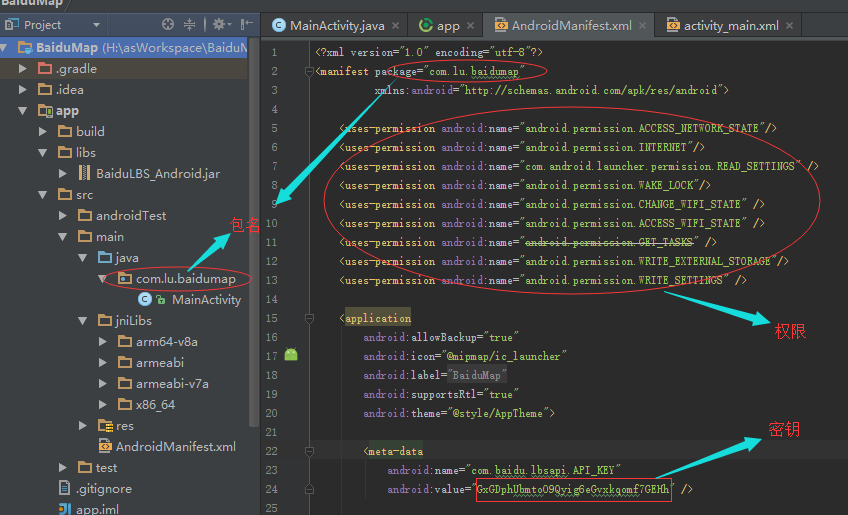This screenshot has height=515, width=848.
Task: Expand the androidTest folder
Action: [63, 215]
